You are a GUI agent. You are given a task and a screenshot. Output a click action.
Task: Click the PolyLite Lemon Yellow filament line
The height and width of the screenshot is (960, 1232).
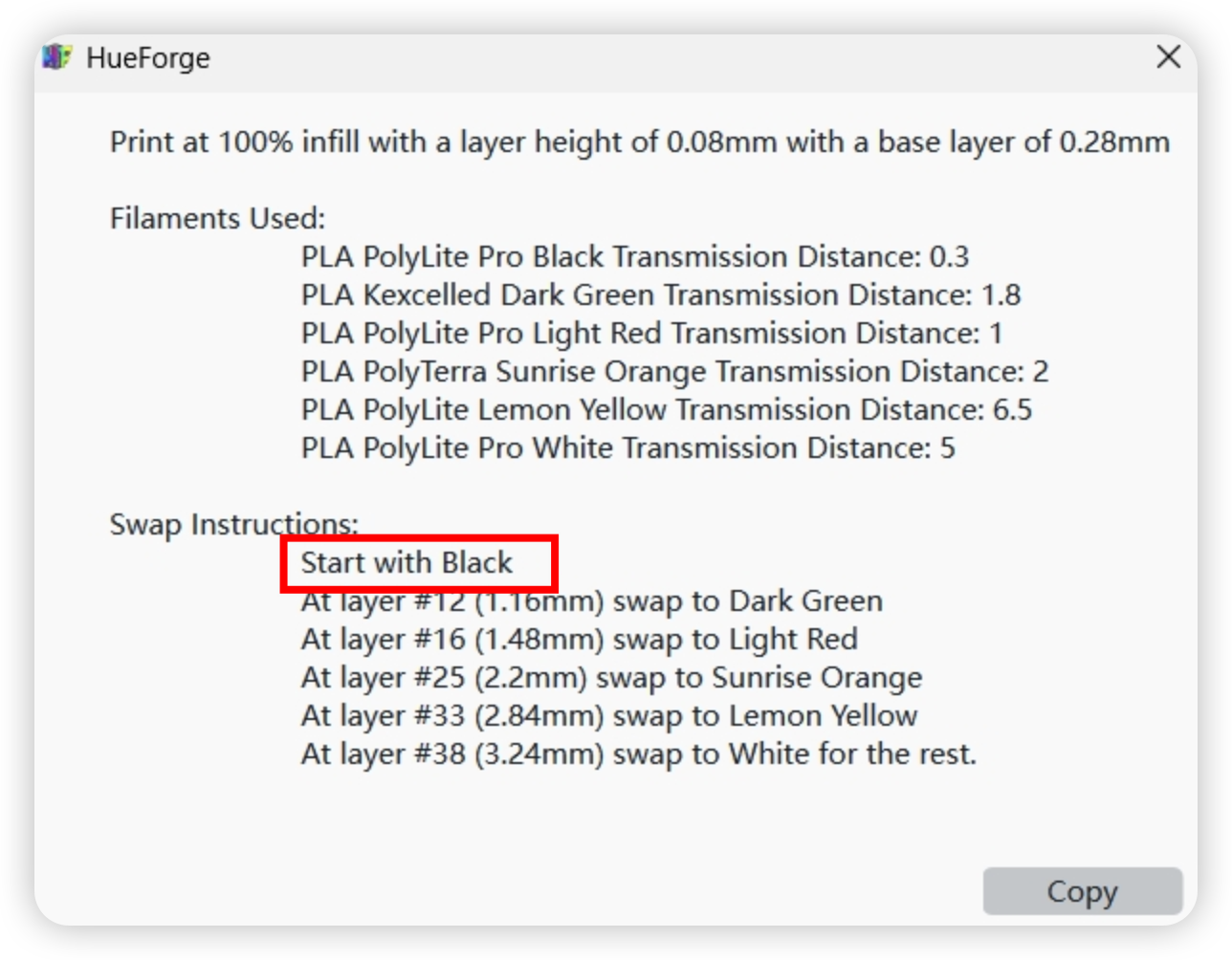coord(667,410)
